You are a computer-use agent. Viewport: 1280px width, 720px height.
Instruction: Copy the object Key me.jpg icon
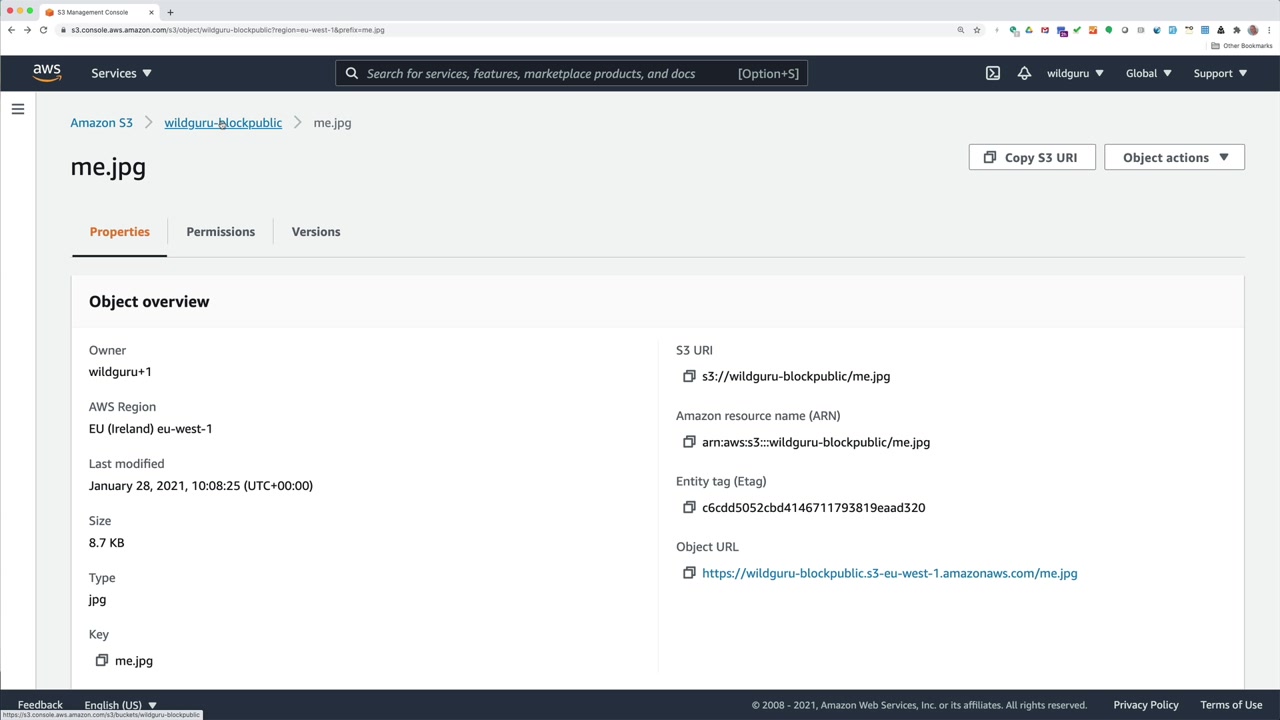tap(102, 660)
